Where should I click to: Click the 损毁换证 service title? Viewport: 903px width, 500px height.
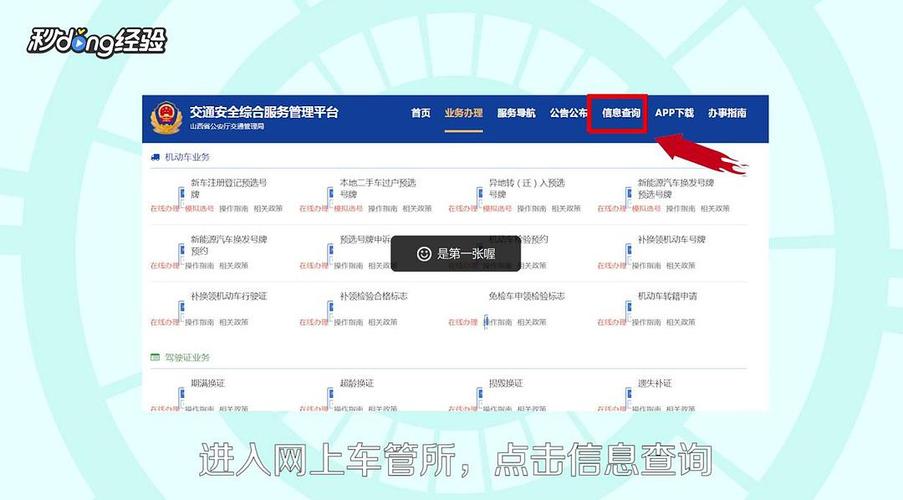(x=506, y=383)
